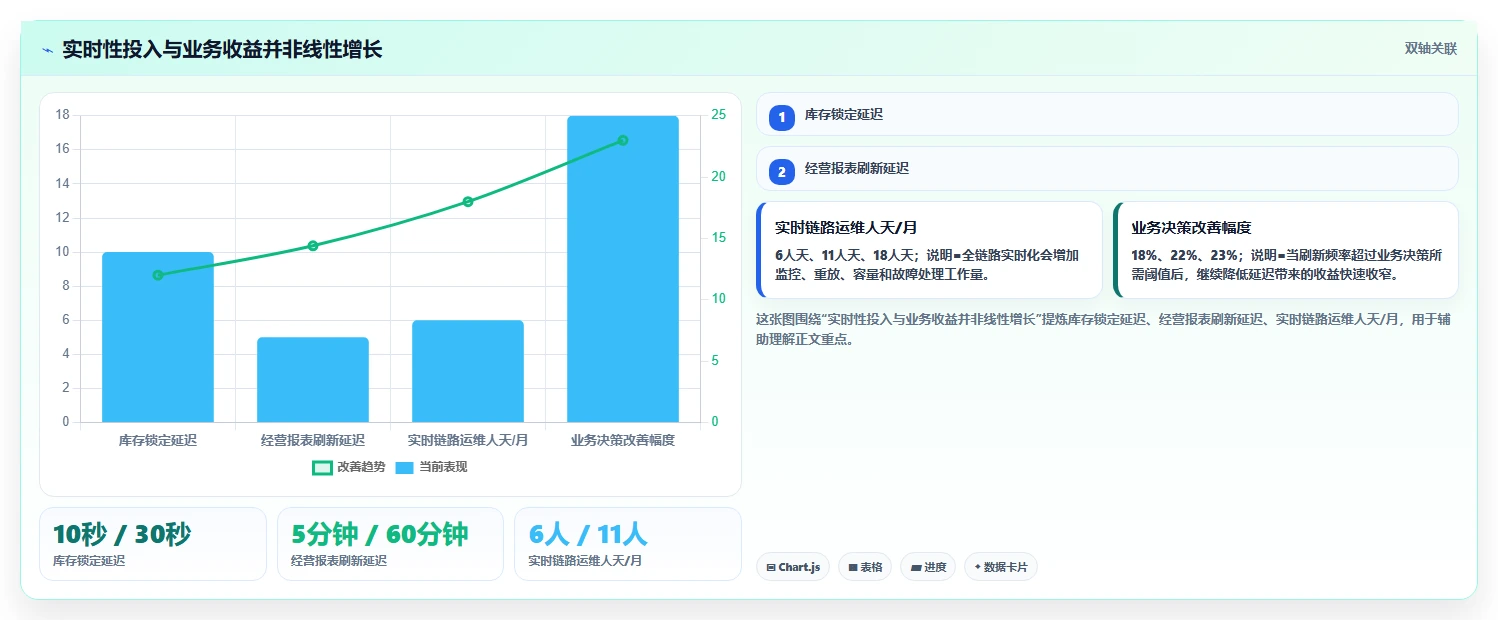Select the 10秒 / 30秒 metric card
1498x620 pixels.
[x=153, y=544]
